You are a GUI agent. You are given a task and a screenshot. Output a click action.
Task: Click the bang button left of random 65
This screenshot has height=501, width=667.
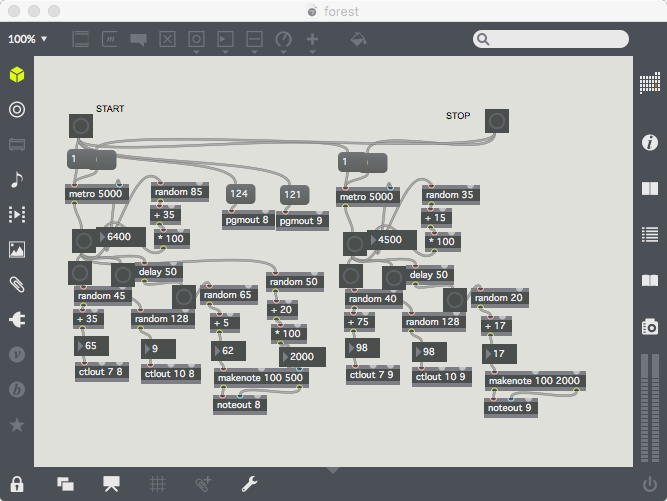pos(184,297)
